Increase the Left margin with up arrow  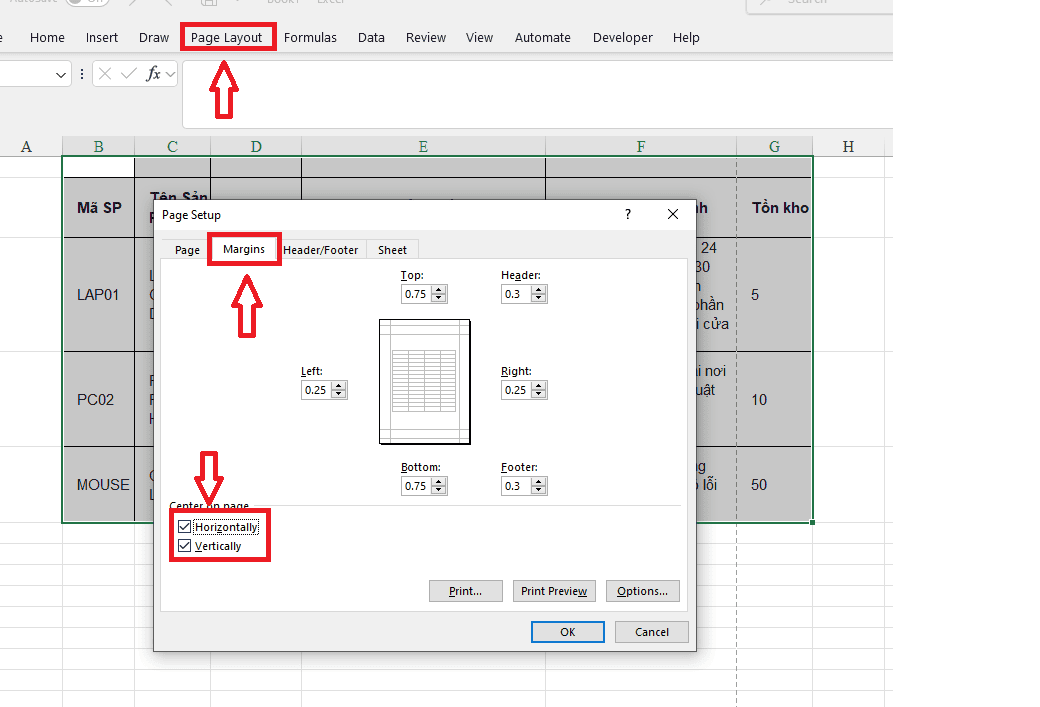(339, 386)
